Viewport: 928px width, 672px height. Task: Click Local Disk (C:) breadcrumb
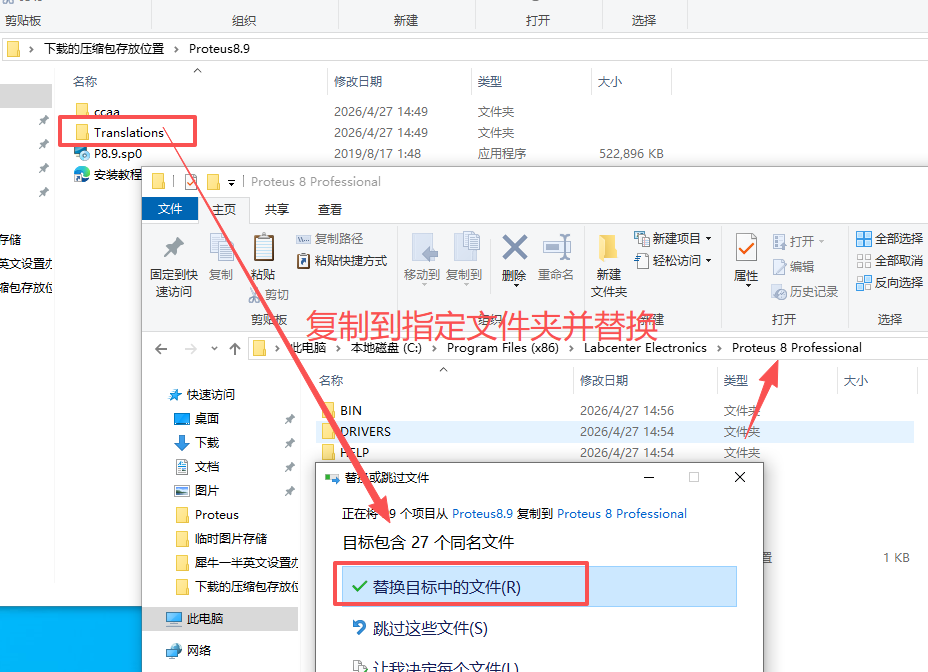point(386,348)
